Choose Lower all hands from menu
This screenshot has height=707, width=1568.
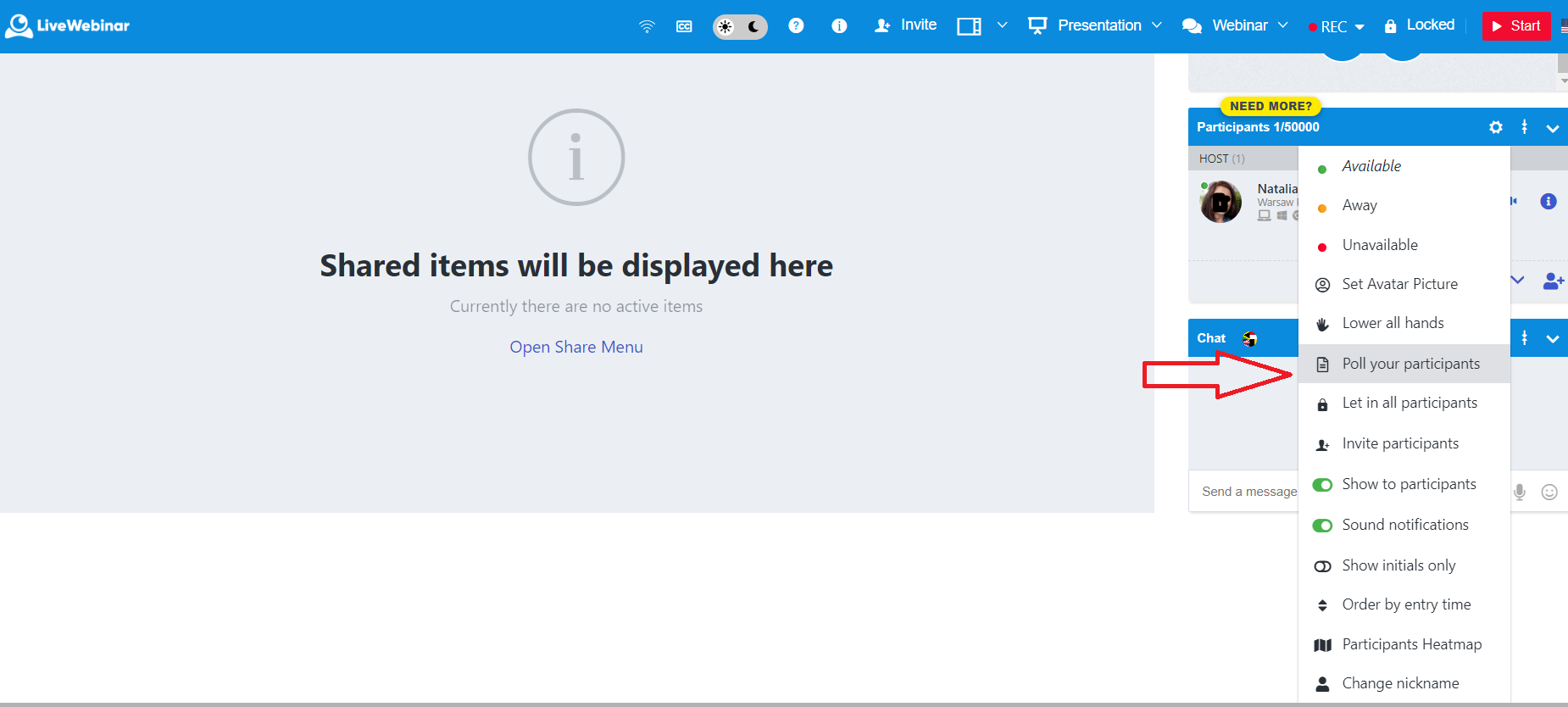click(1393, 323)
